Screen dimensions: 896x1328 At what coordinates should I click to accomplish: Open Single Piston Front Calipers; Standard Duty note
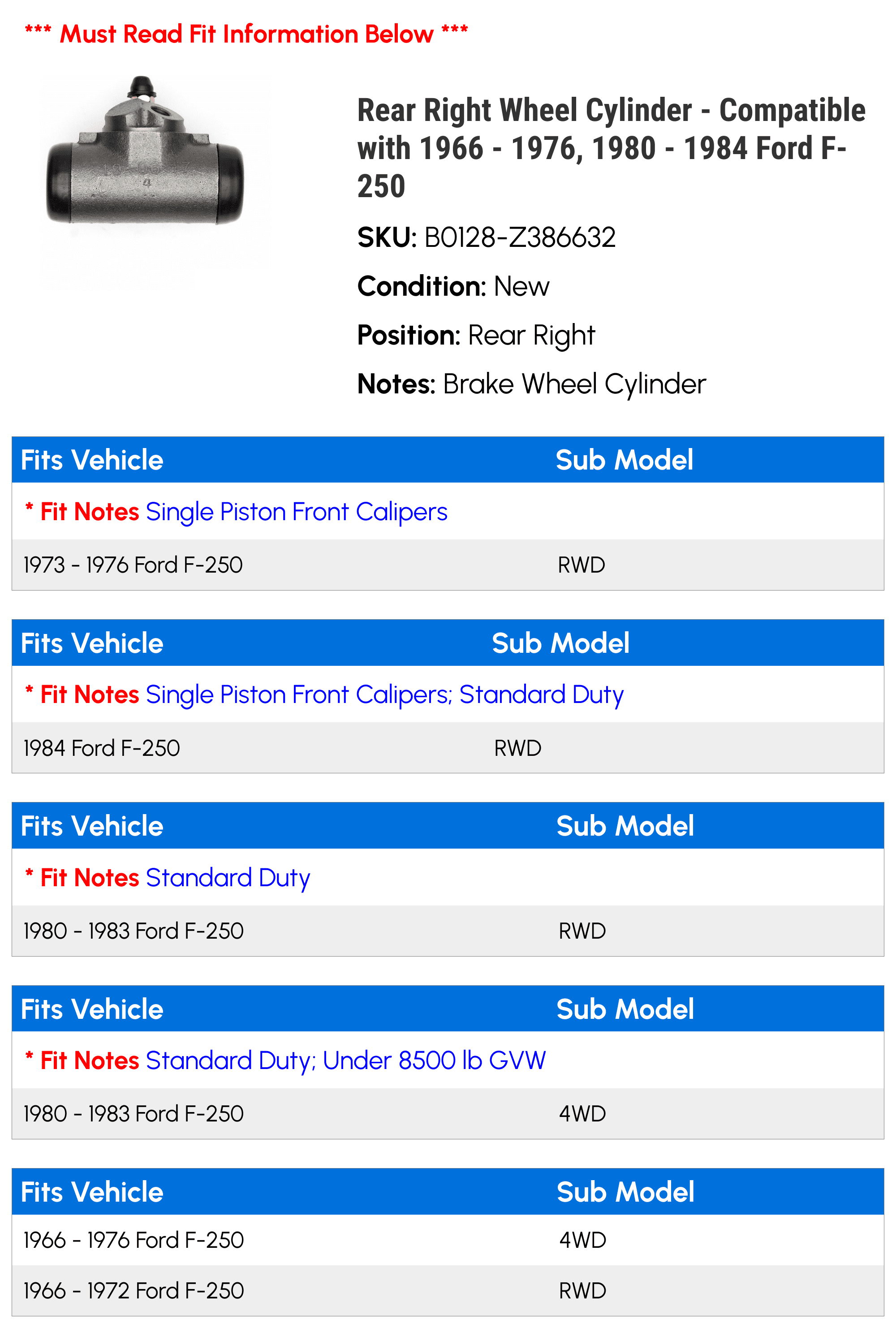click(x=384, y=695)
